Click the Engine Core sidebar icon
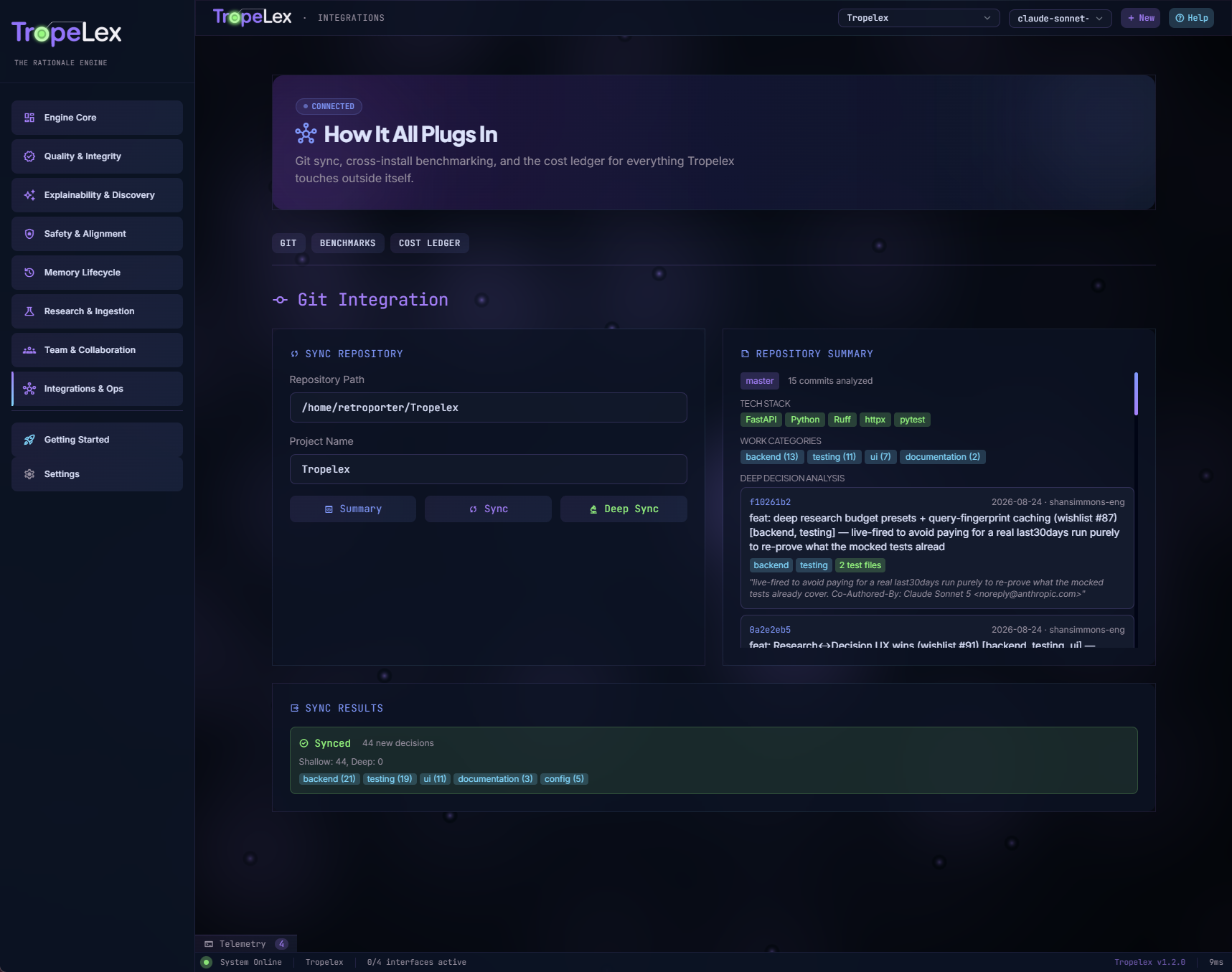 [29, 118]
